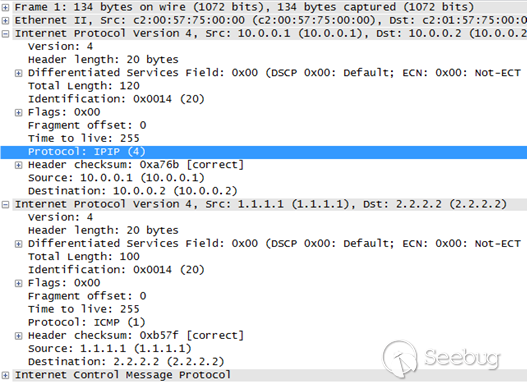Select the Total Length: 100 field
This screenshot has height=386, width=528.
click(84, 257)
